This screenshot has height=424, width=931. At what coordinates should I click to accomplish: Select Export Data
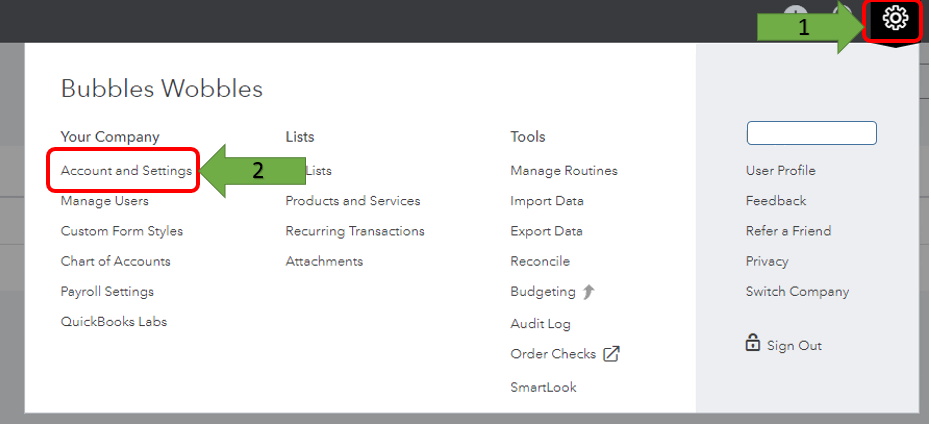click(x=546, y=231)
